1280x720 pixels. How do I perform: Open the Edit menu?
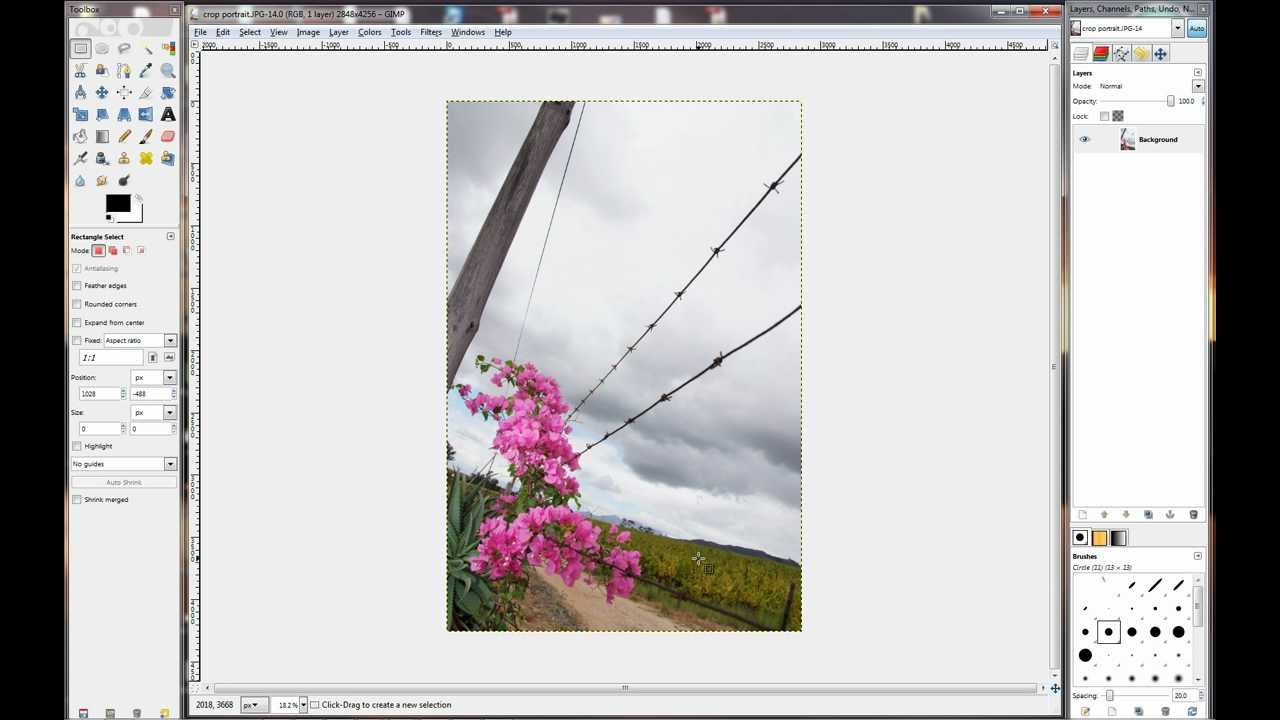point(223,32)
